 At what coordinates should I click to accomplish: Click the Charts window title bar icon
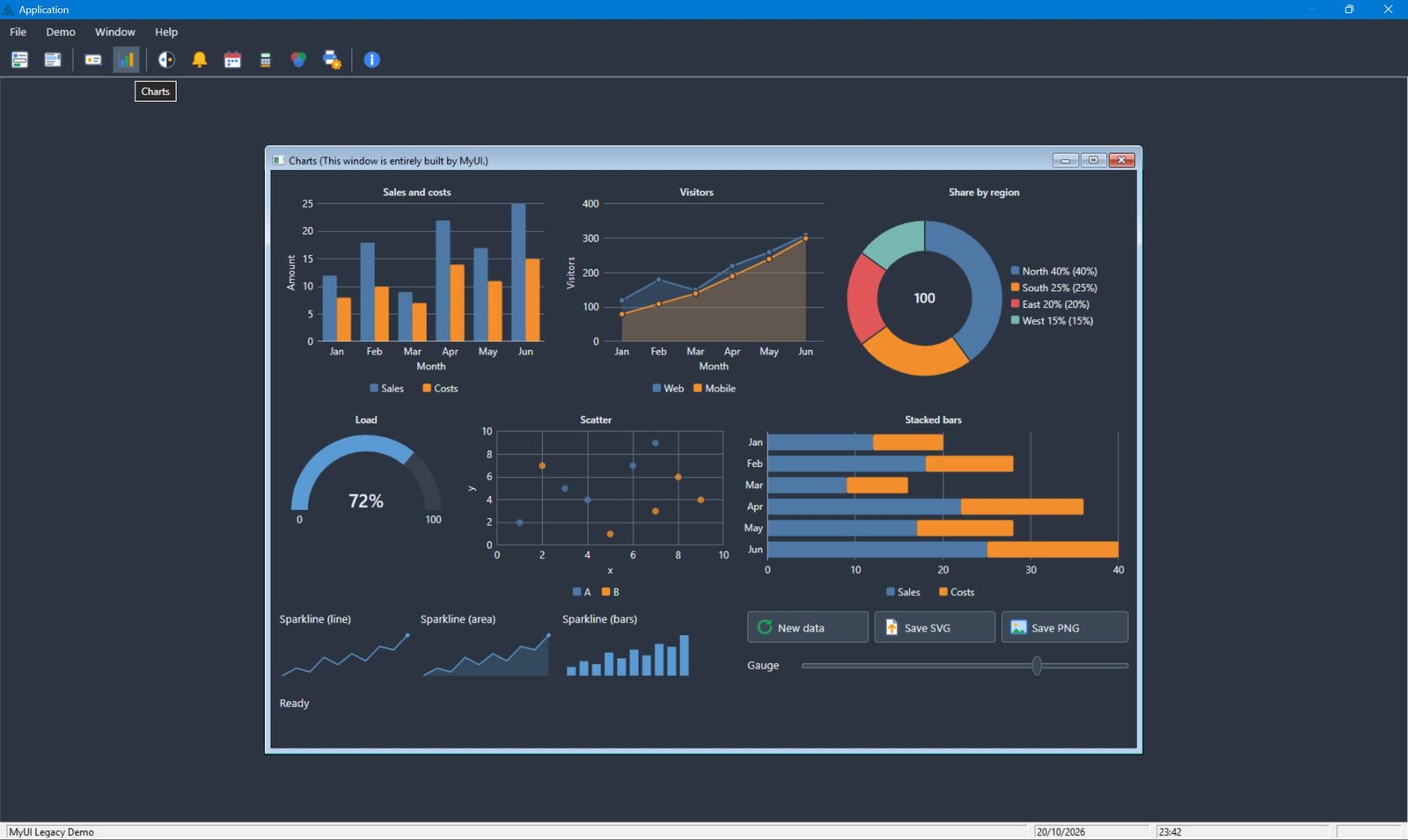[x=278, y=160]
